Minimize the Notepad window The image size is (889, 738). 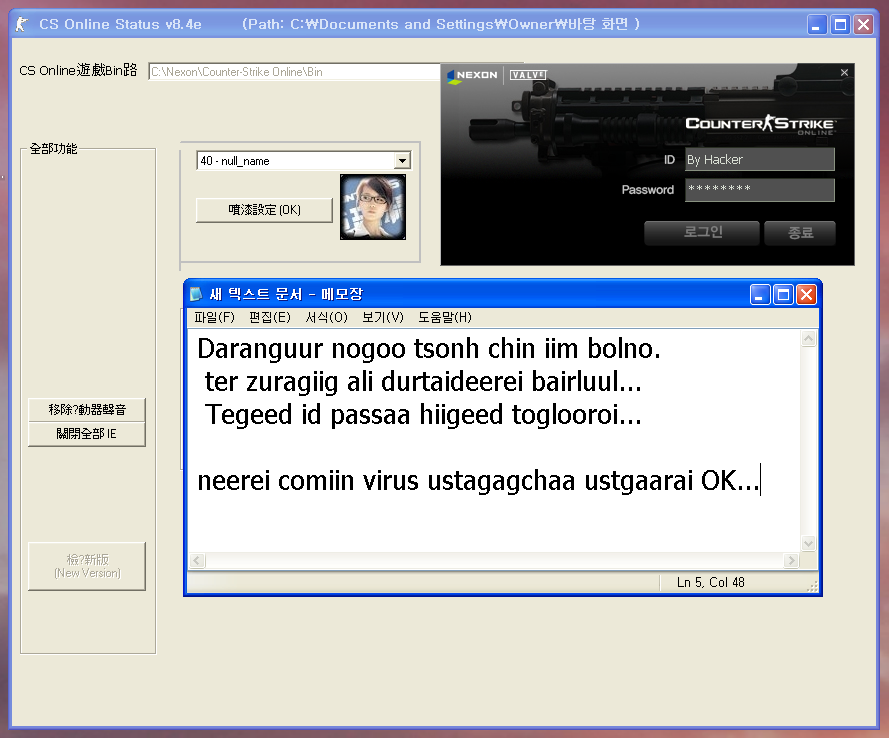(x=760, y=295)
